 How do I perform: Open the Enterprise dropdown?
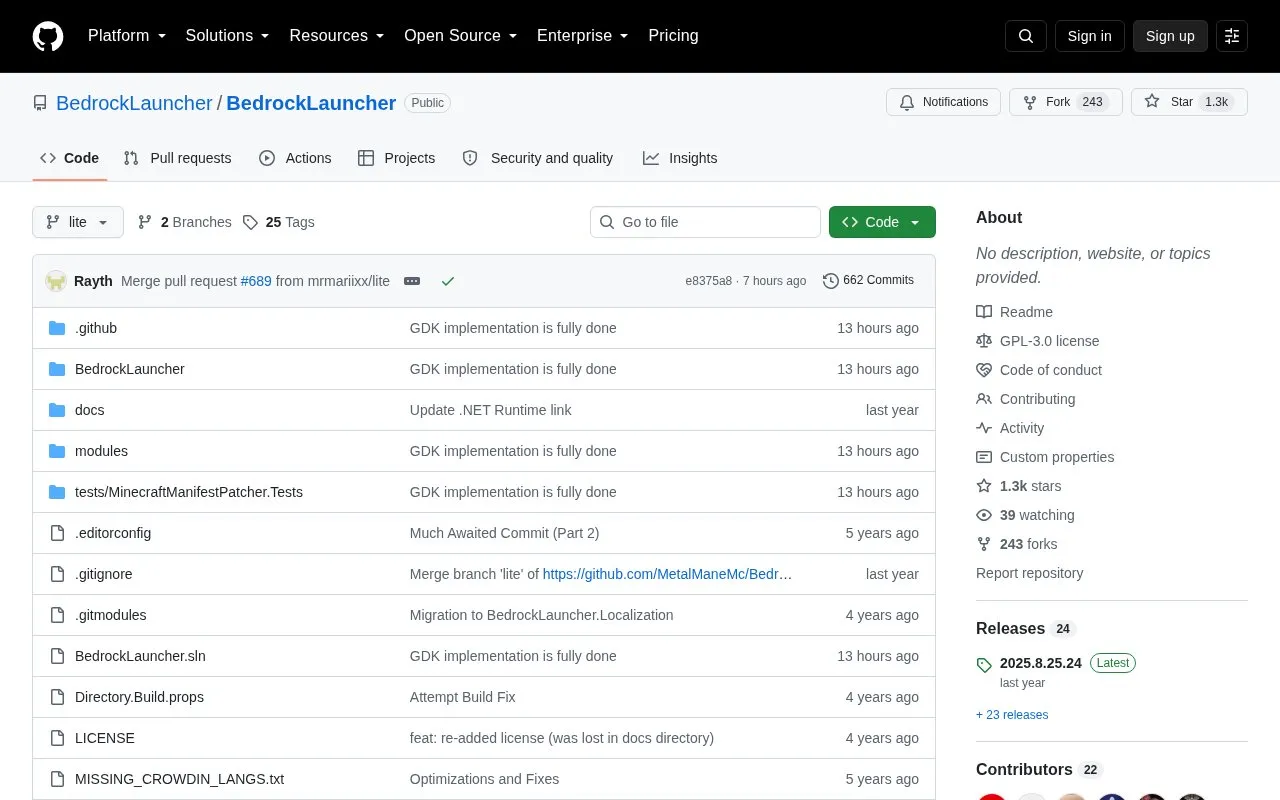(583, 36)
